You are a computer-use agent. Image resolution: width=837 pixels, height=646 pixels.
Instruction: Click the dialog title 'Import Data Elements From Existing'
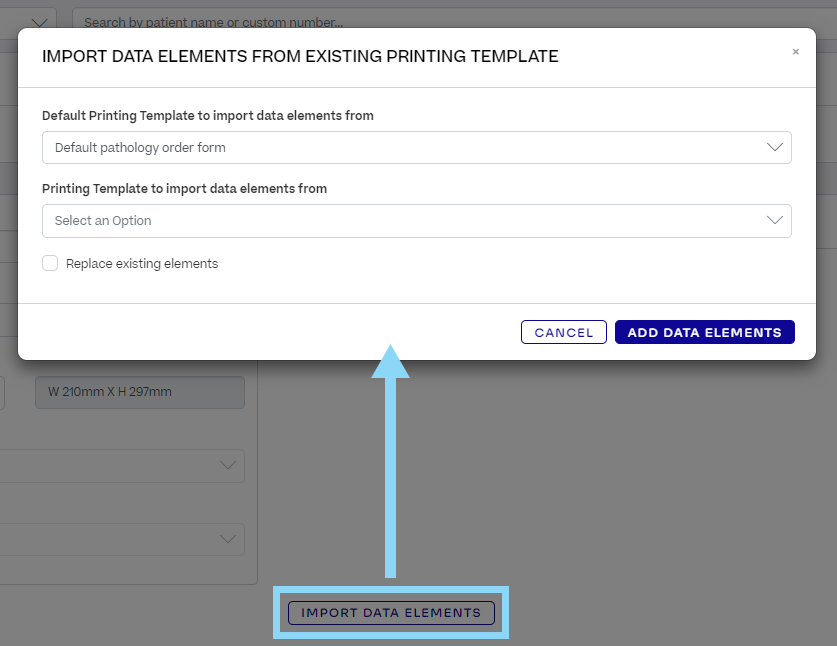pos(300,57)
